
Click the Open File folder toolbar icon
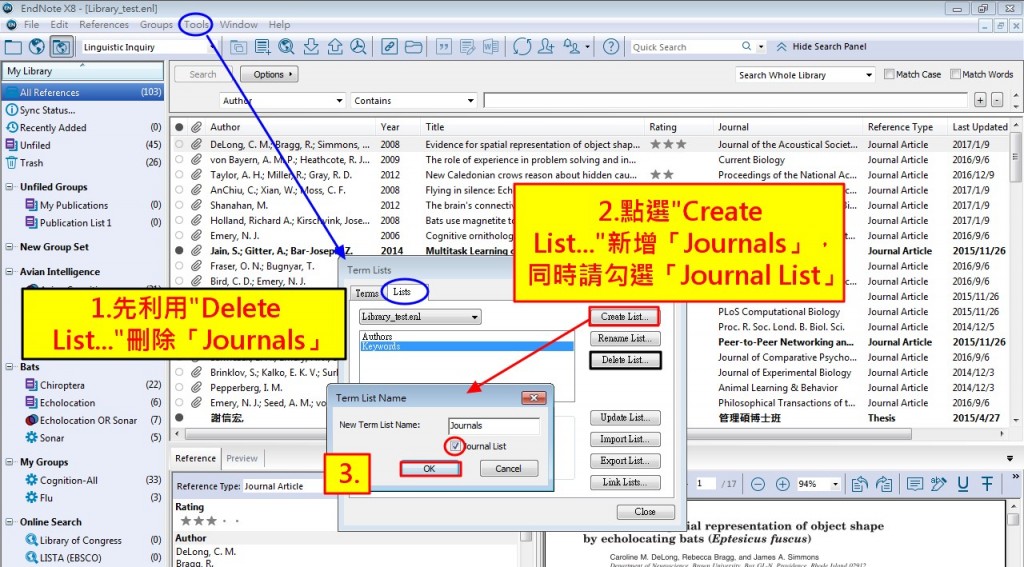(x=413, y=47)
